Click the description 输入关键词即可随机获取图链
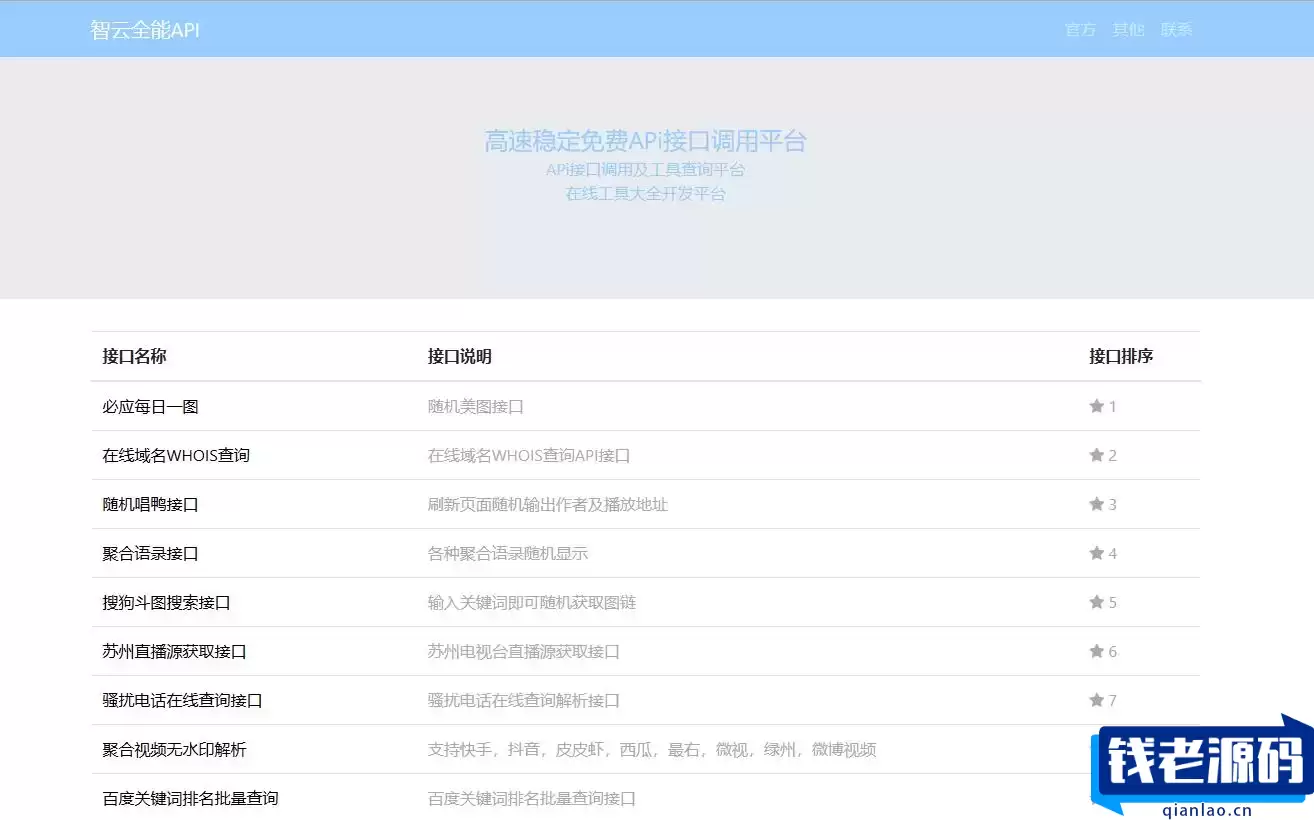 [x=532, y=603]
